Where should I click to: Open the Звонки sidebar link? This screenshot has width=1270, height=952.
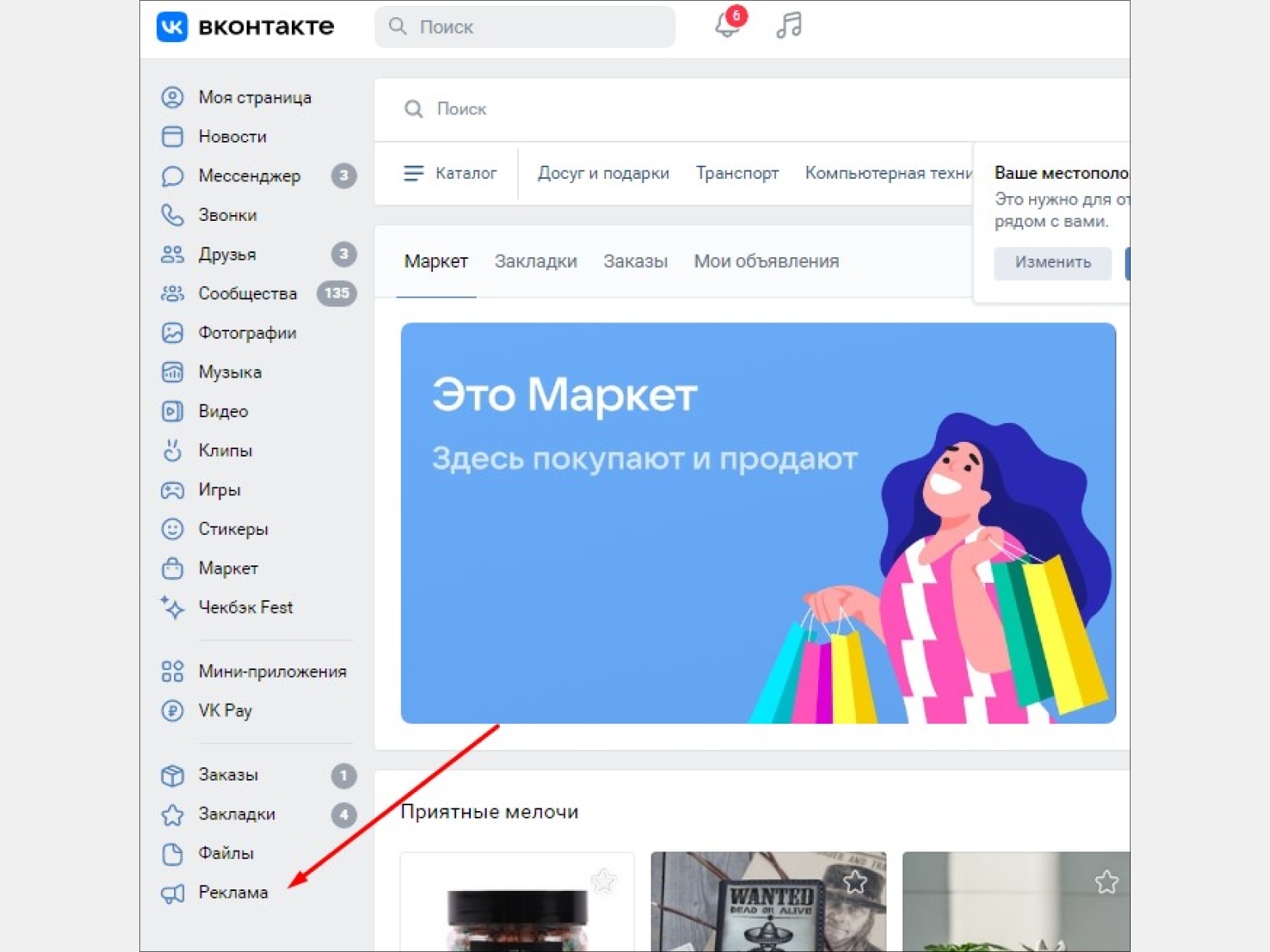coord(228,215)
